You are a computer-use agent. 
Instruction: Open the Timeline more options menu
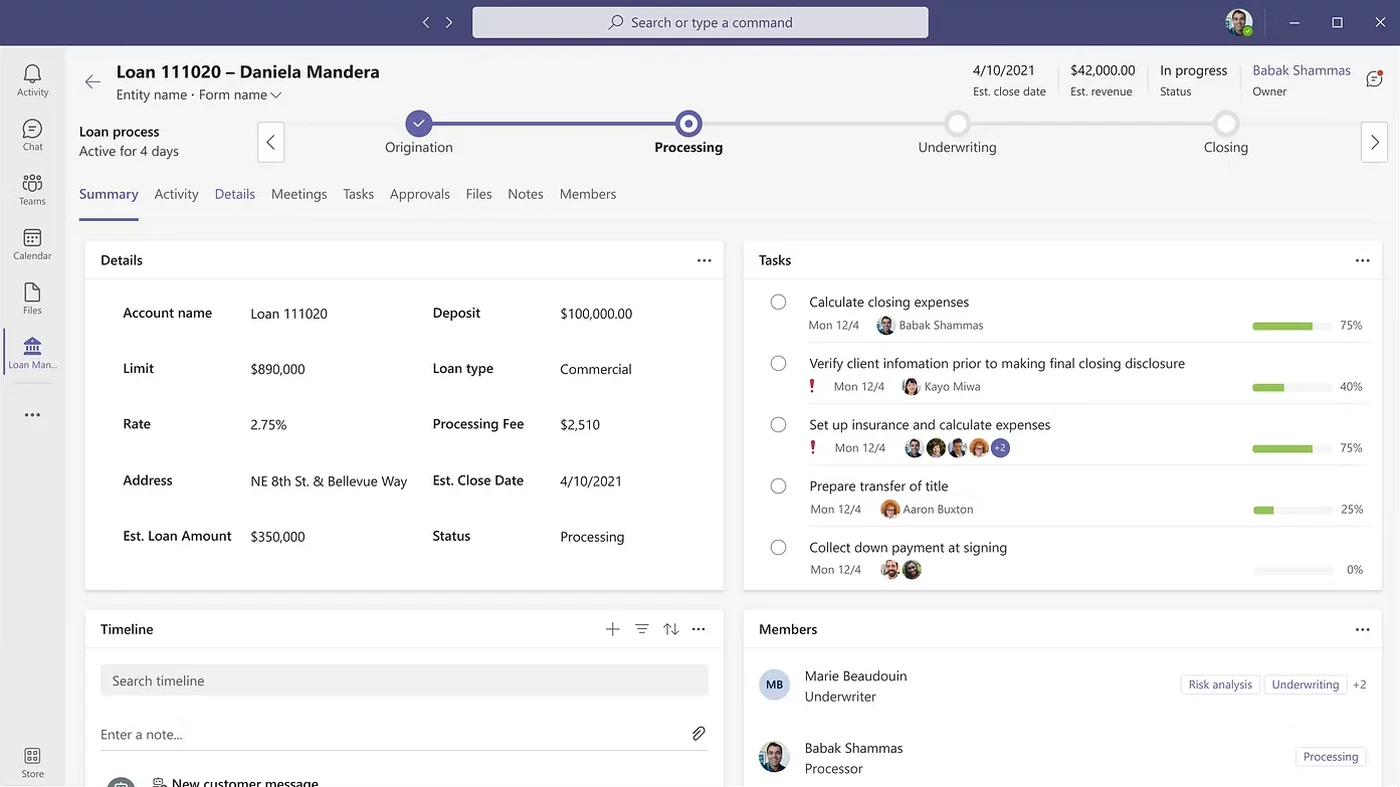pos(699,629)
